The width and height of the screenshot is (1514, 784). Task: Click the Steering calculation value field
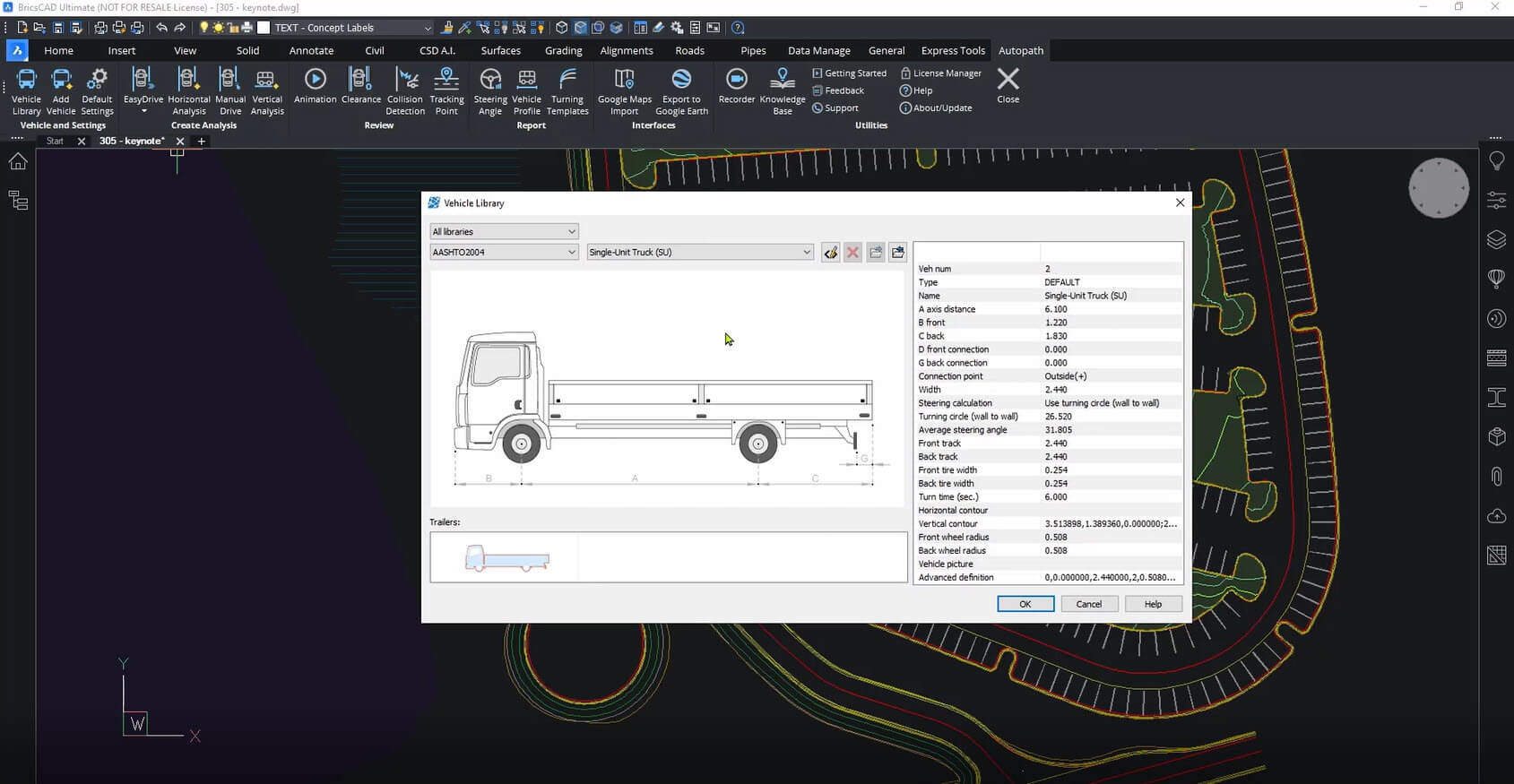pyautogui.click(x=1112, y=403)
